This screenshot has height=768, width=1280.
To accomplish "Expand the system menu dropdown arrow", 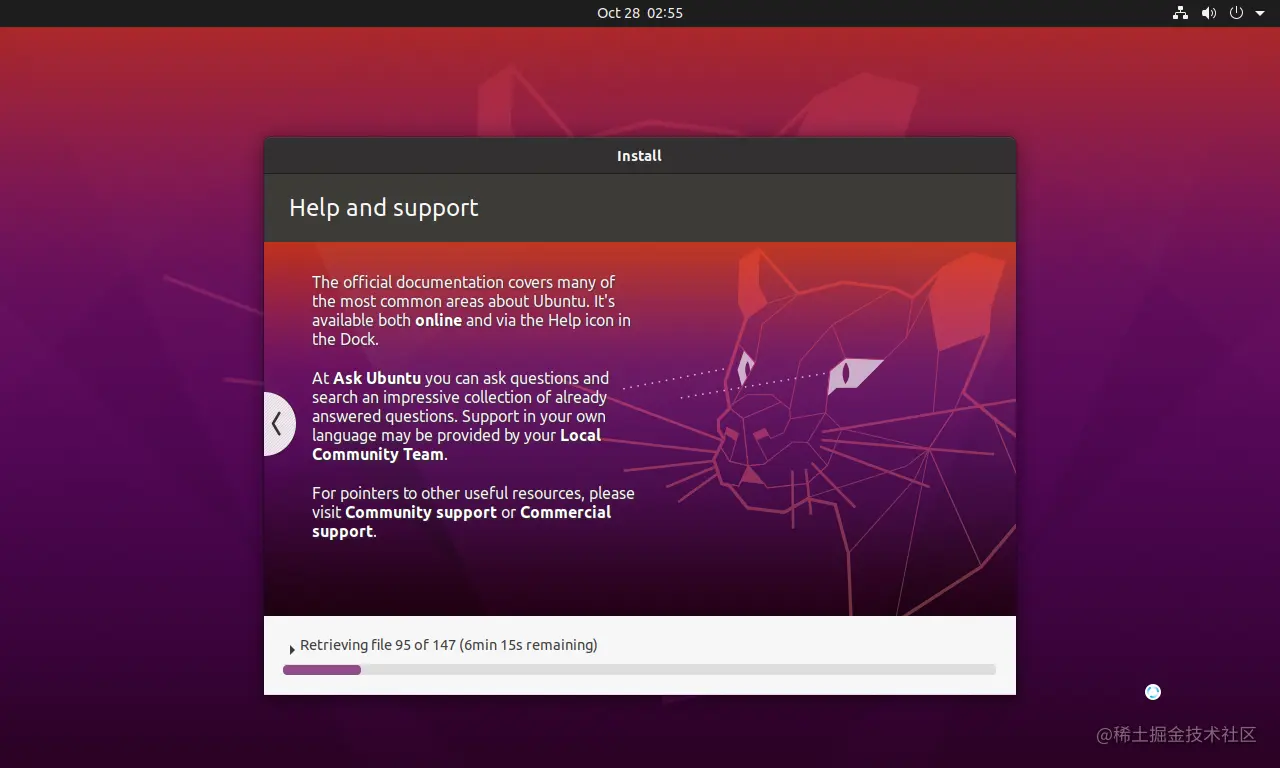I will pos(1260,13).
